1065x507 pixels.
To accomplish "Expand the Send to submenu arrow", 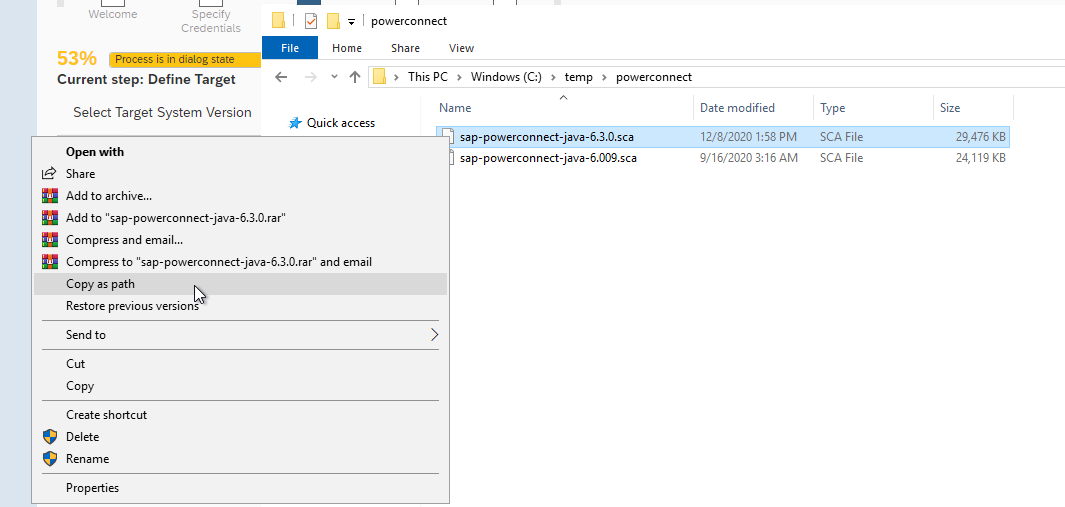I will [434, 335].
